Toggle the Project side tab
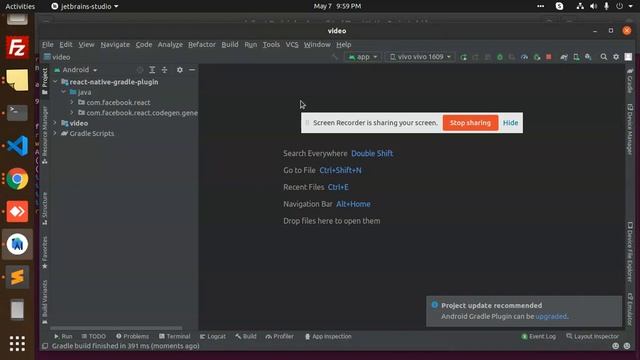This screenshot has width=640, height=360. [44, 81]
